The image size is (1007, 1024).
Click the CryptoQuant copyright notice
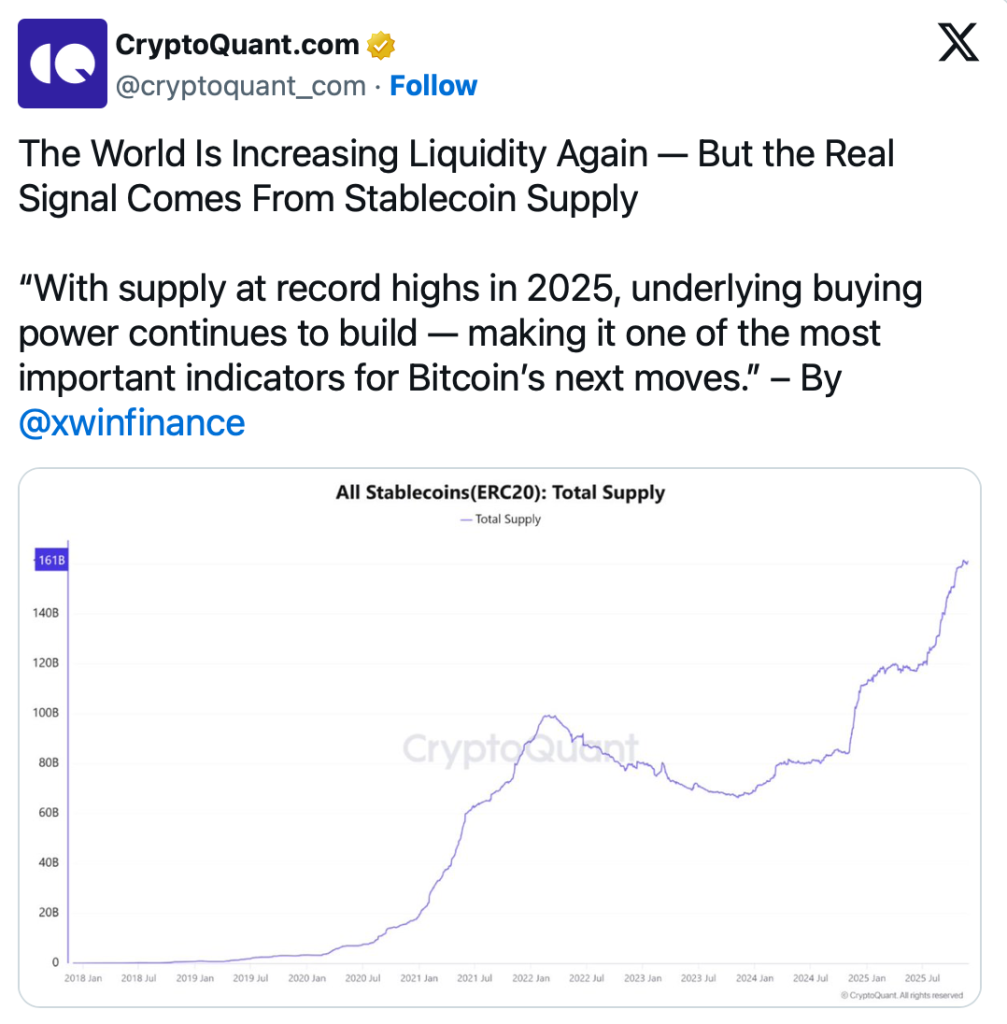[x=901, y=995]
